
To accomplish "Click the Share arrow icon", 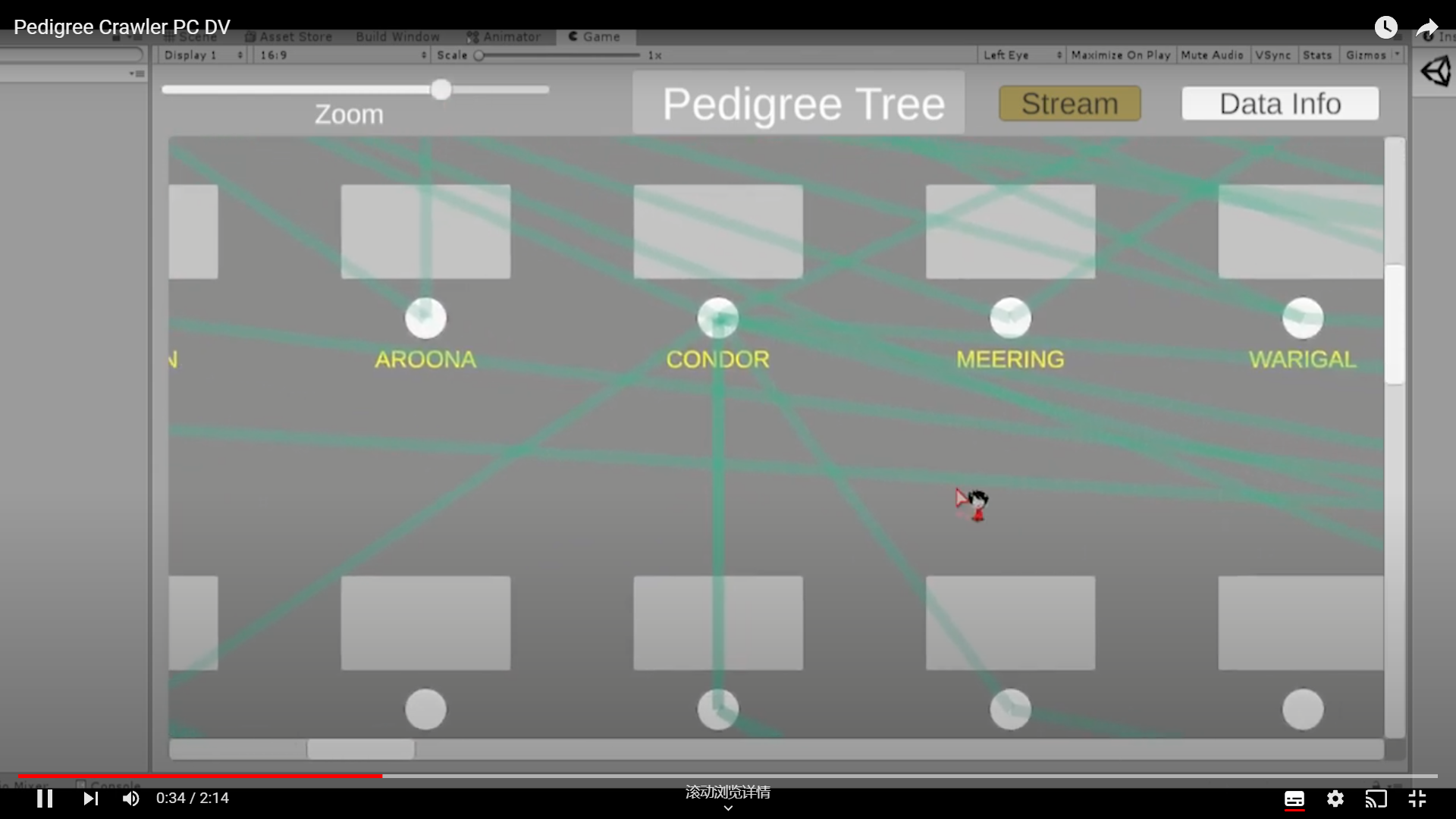I will coord(1427,29).
